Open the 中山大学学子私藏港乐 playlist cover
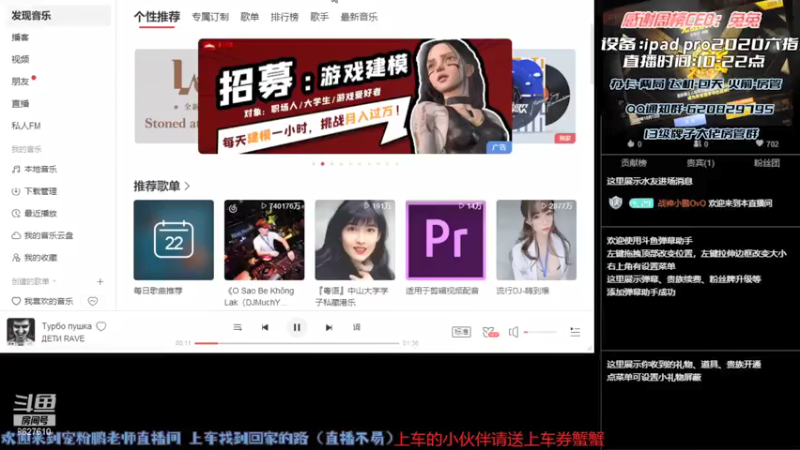The width and height of the screenshot is (800, 450). point(355,240)
